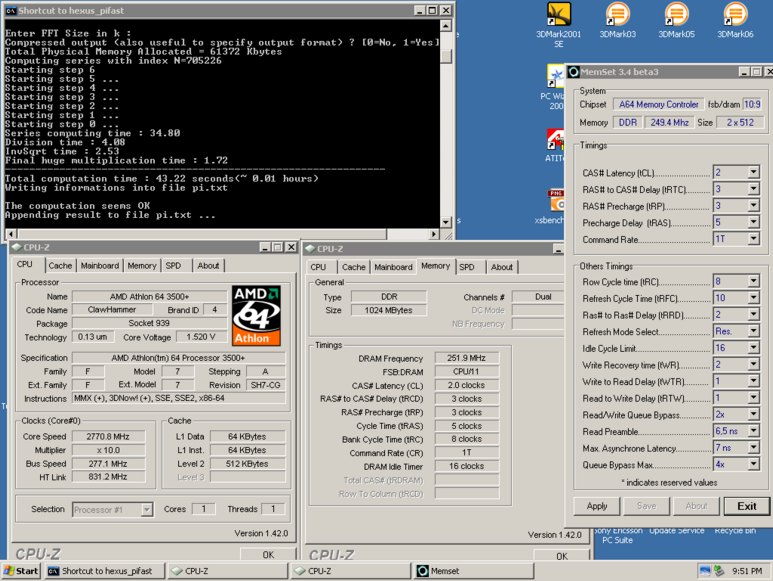
Task: Open the Idle Cycle Limit dropdown
Action: [753, 348]
